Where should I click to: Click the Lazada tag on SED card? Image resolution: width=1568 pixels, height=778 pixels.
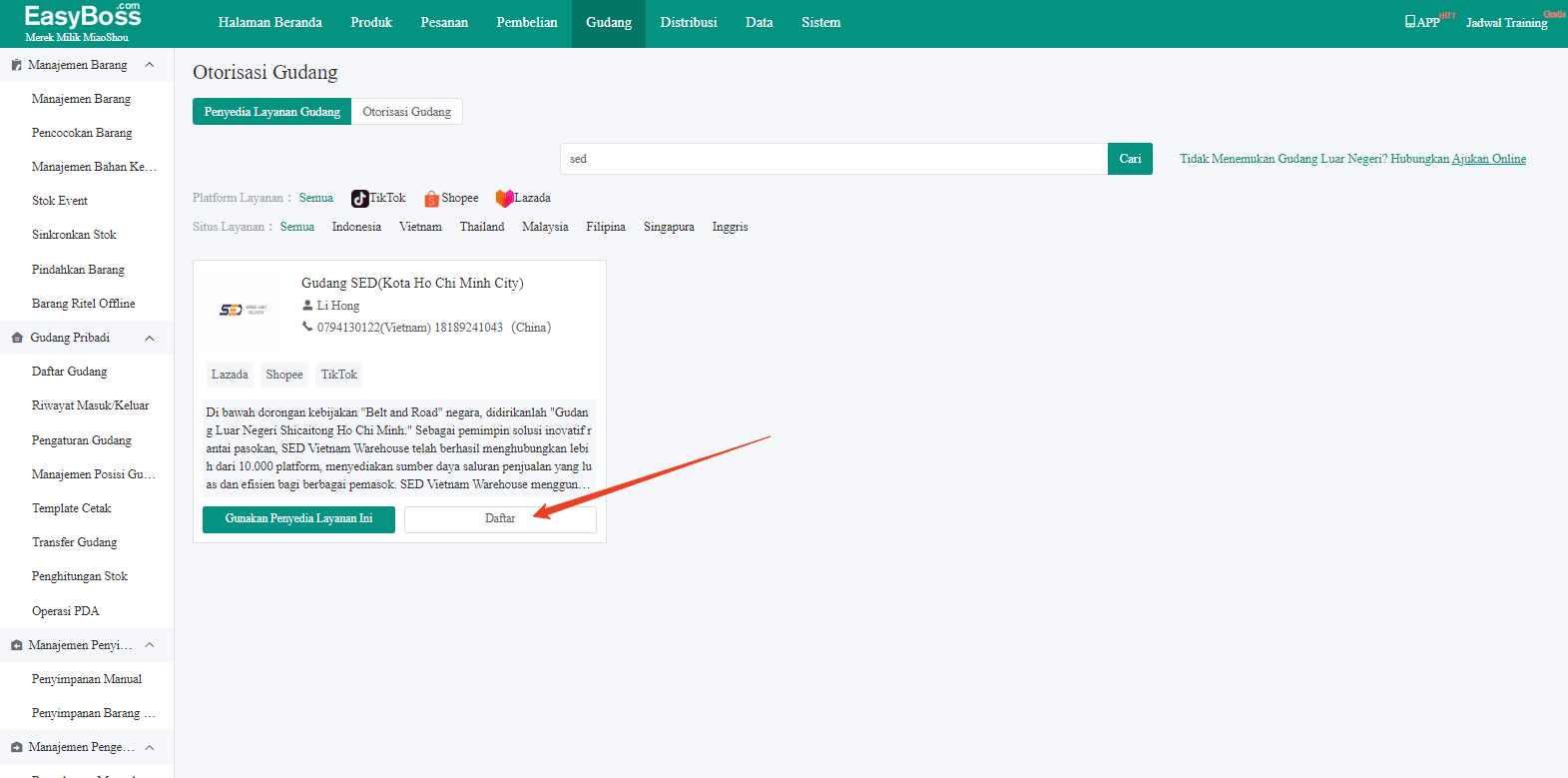tap(230, 375)
